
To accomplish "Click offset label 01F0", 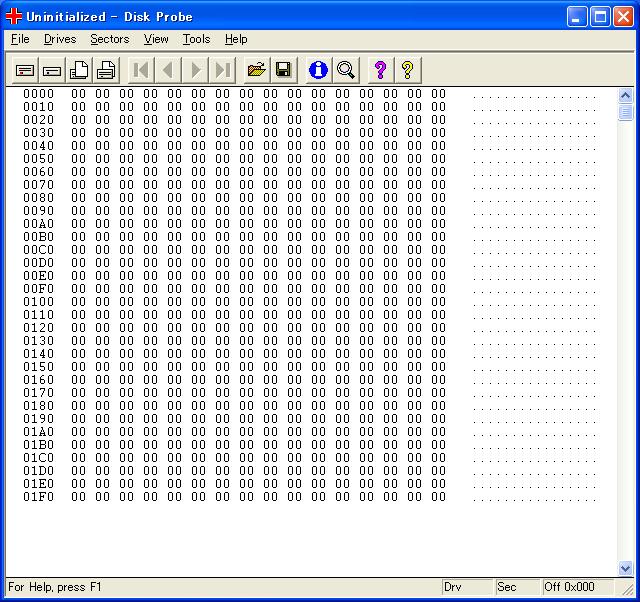I will [x=38, y=497].
